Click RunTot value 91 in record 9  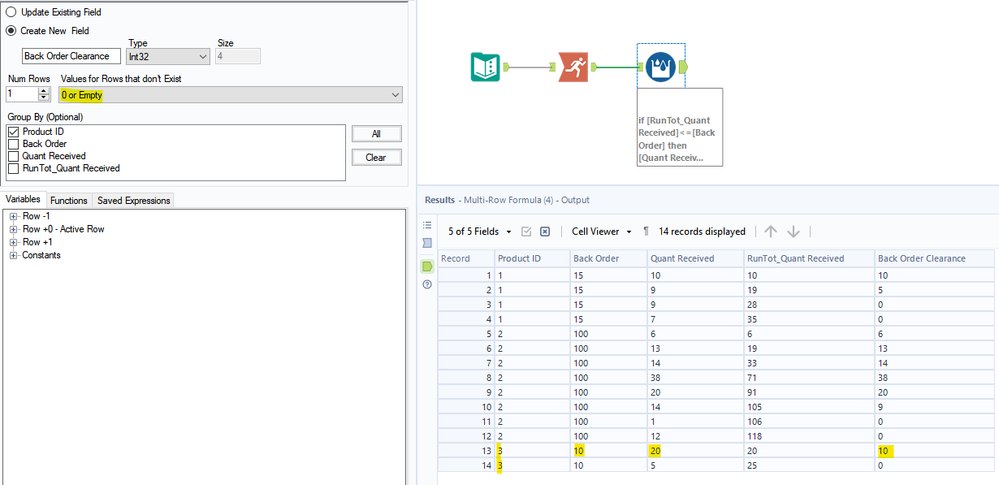(x=809, y=393)
